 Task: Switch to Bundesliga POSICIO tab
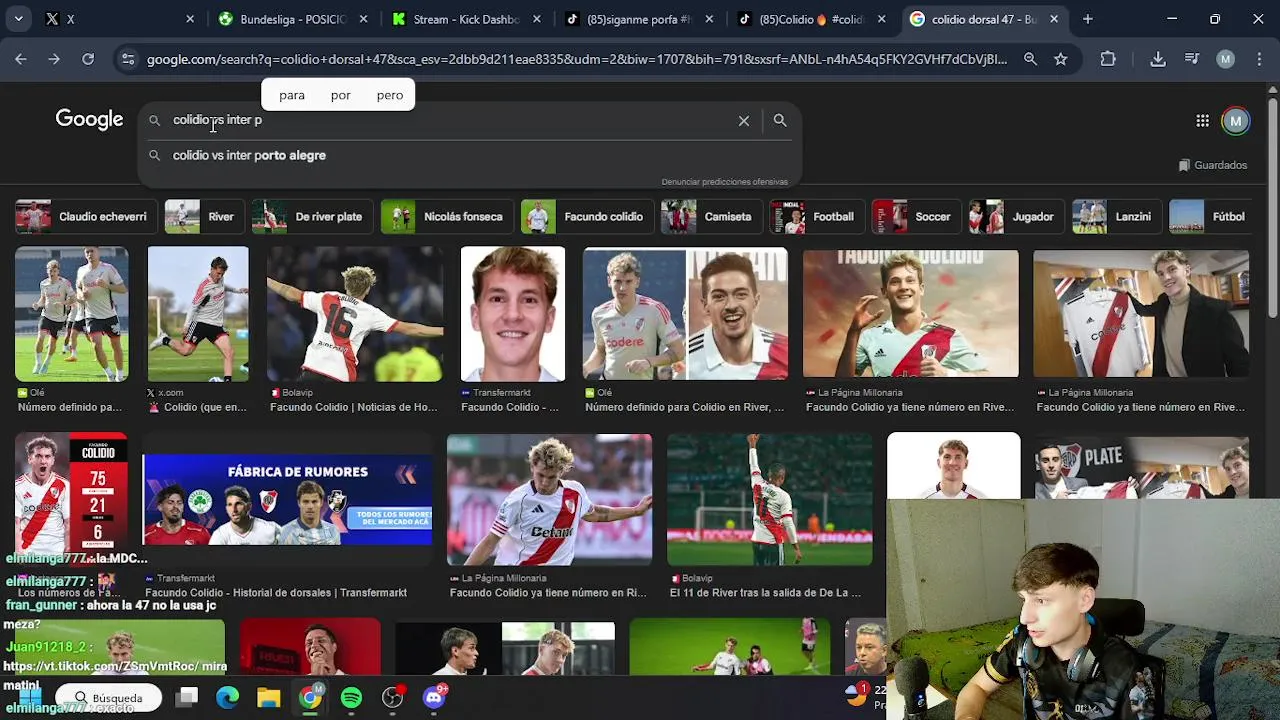293,19
